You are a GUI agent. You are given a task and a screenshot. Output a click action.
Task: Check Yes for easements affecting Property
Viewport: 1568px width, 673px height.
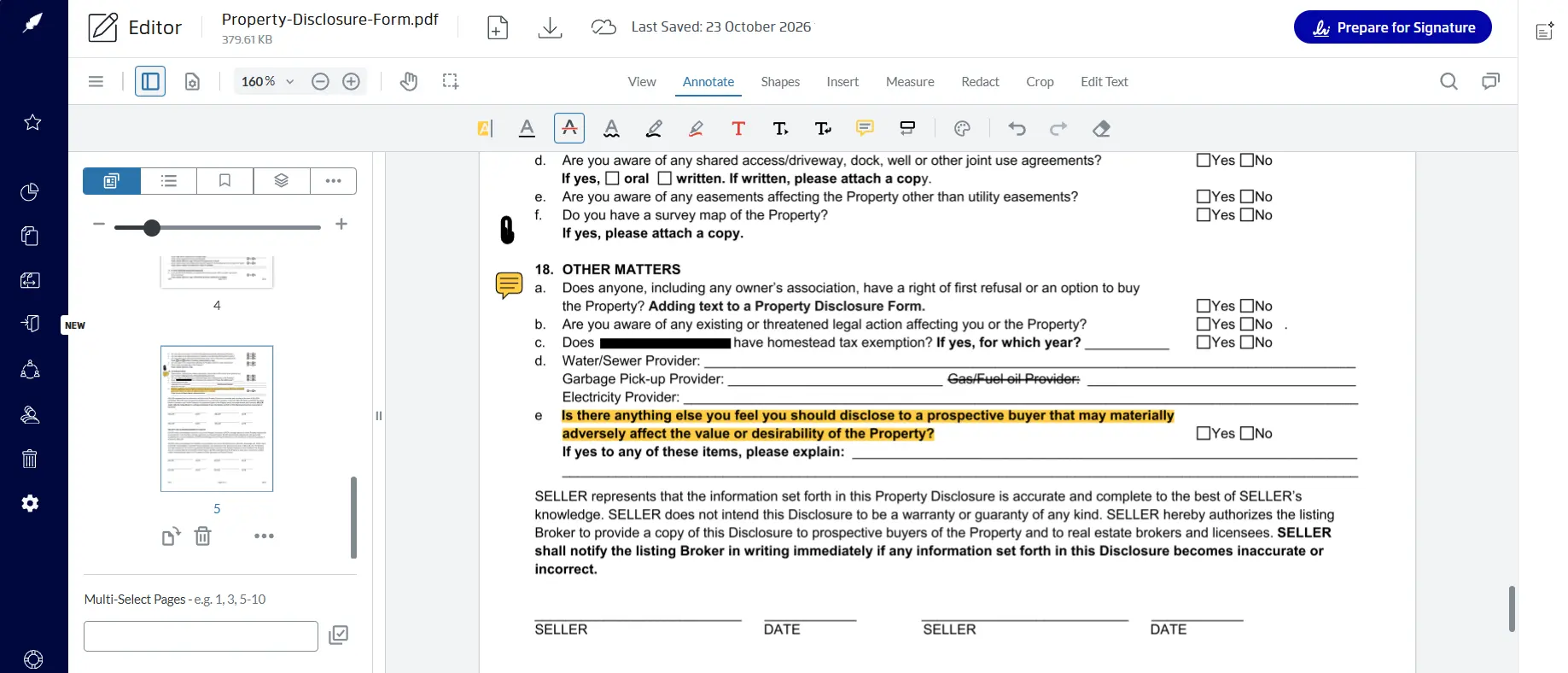tap(1204, 196)
